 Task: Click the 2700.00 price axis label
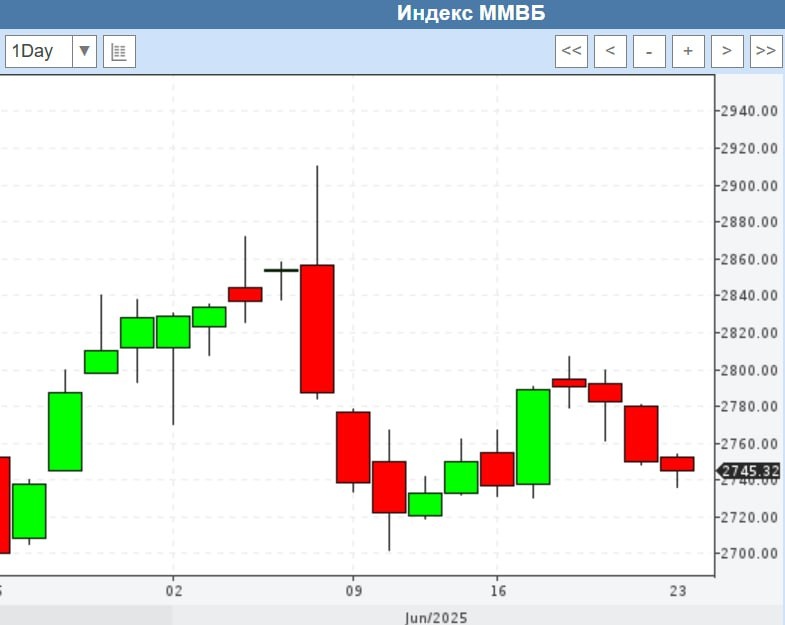coord(749,553)
